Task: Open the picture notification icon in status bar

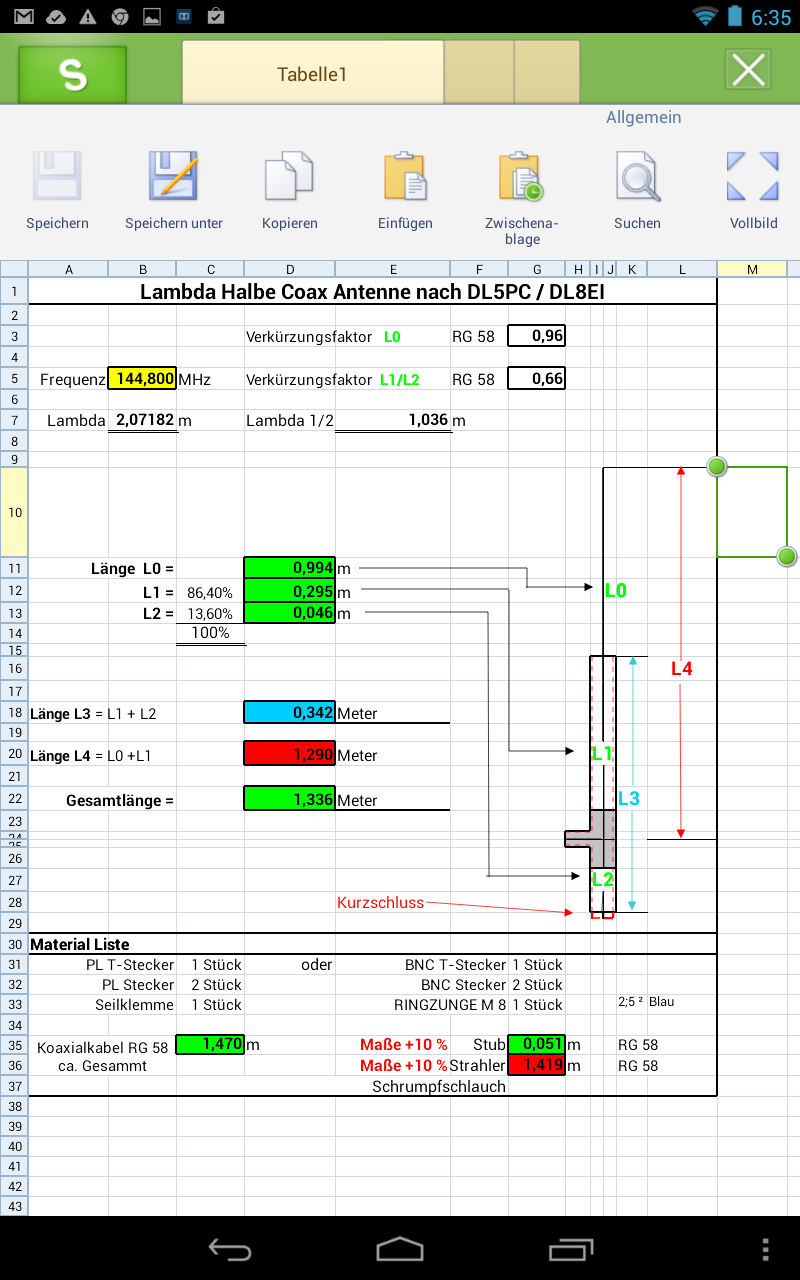Action: click(151, 17)
